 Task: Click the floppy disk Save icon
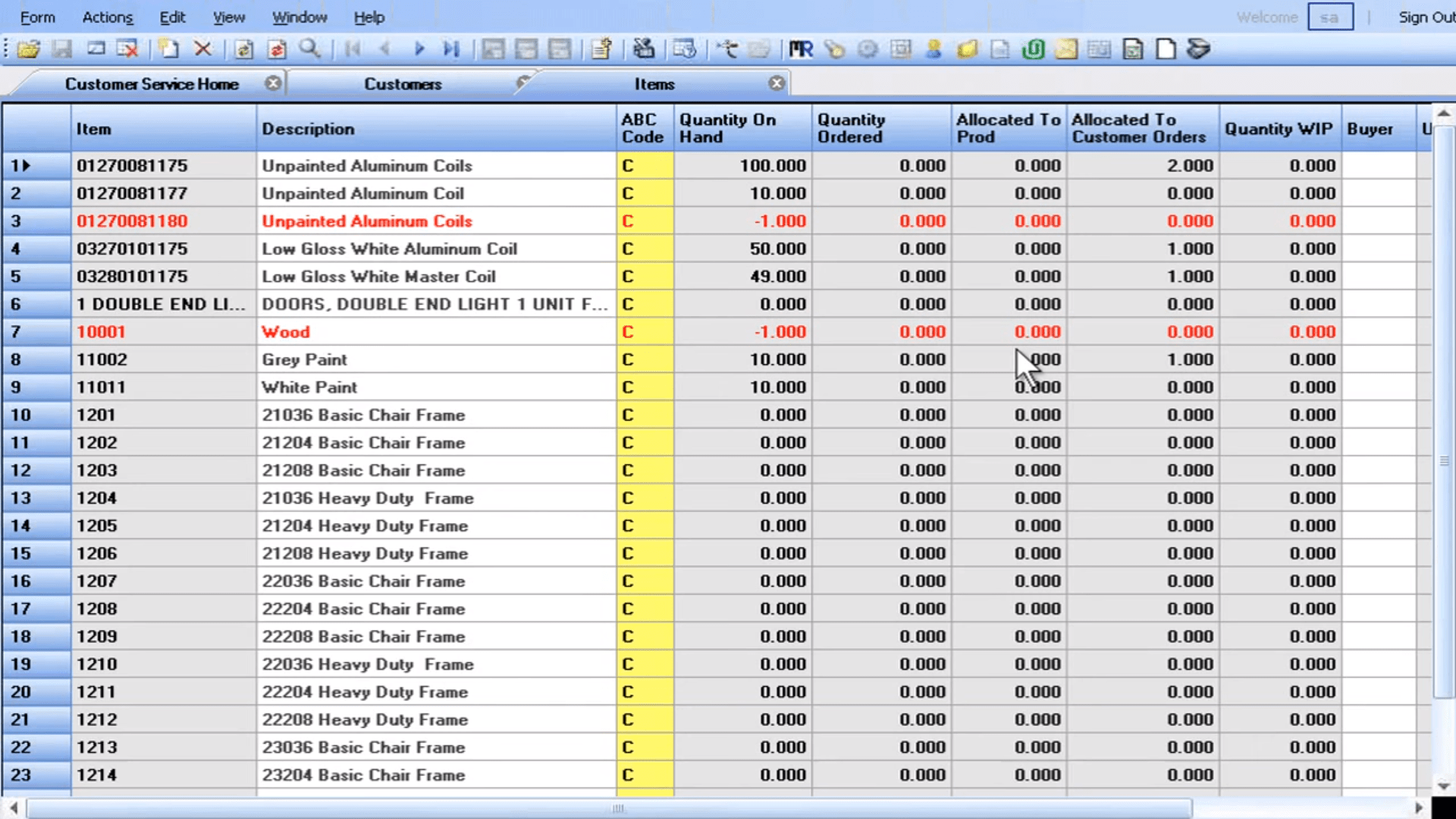click(x=62, y=50)
